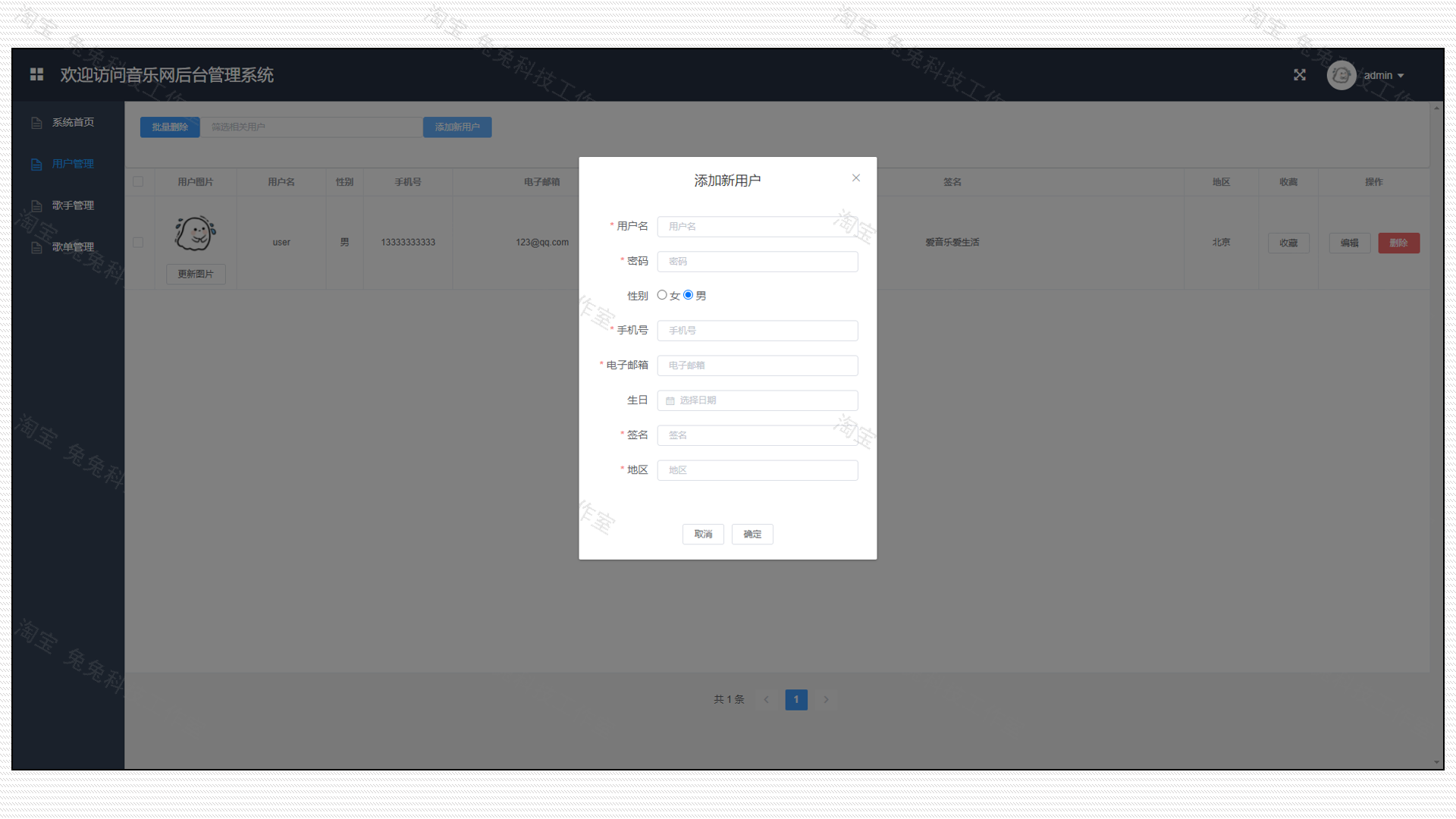Screen dimensions: 1456x819
Task: Open the calendar icon in 生日 field
Action: point(670,400)
